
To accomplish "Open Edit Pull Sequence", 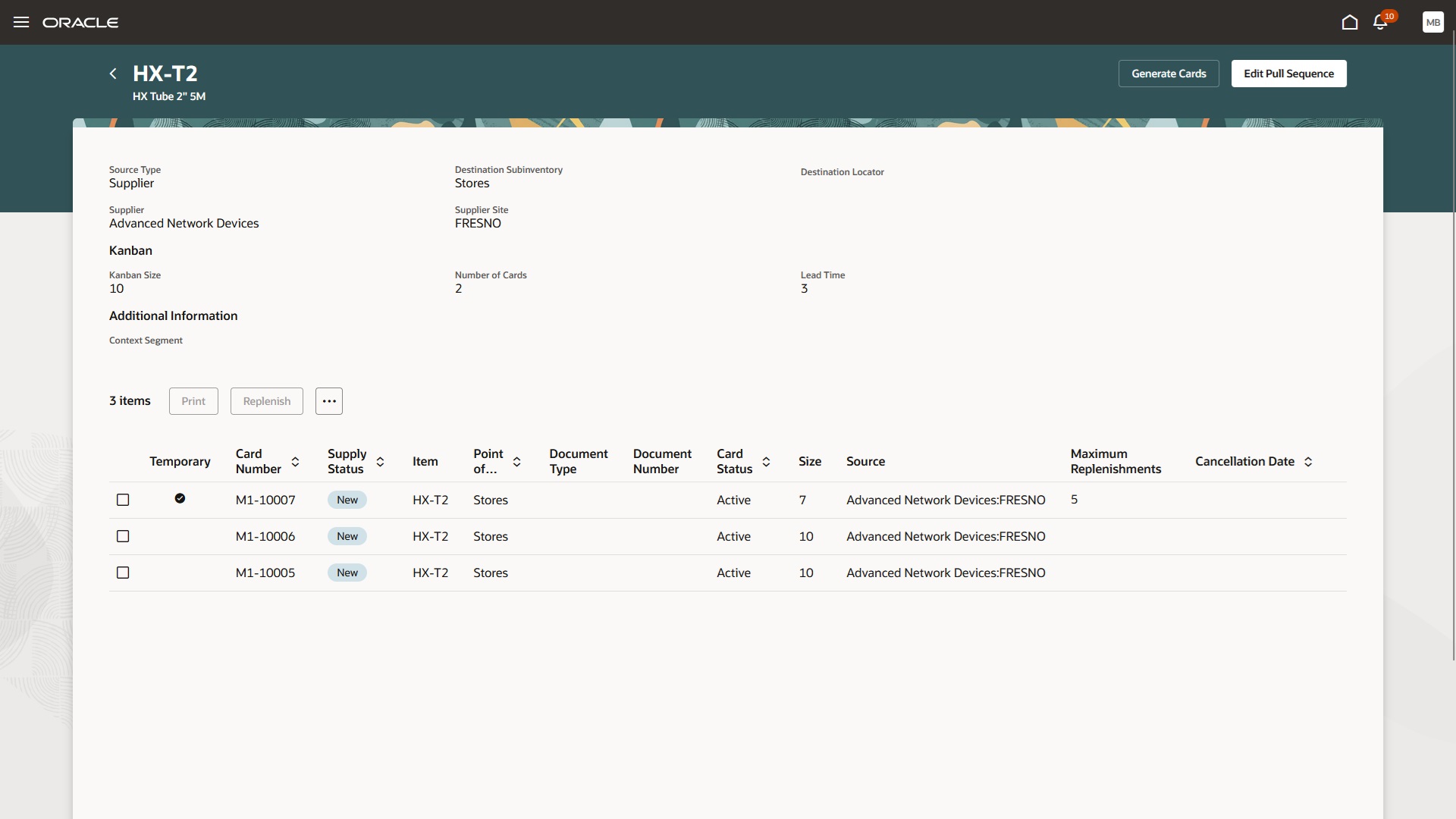I will tap(1288, 73).
